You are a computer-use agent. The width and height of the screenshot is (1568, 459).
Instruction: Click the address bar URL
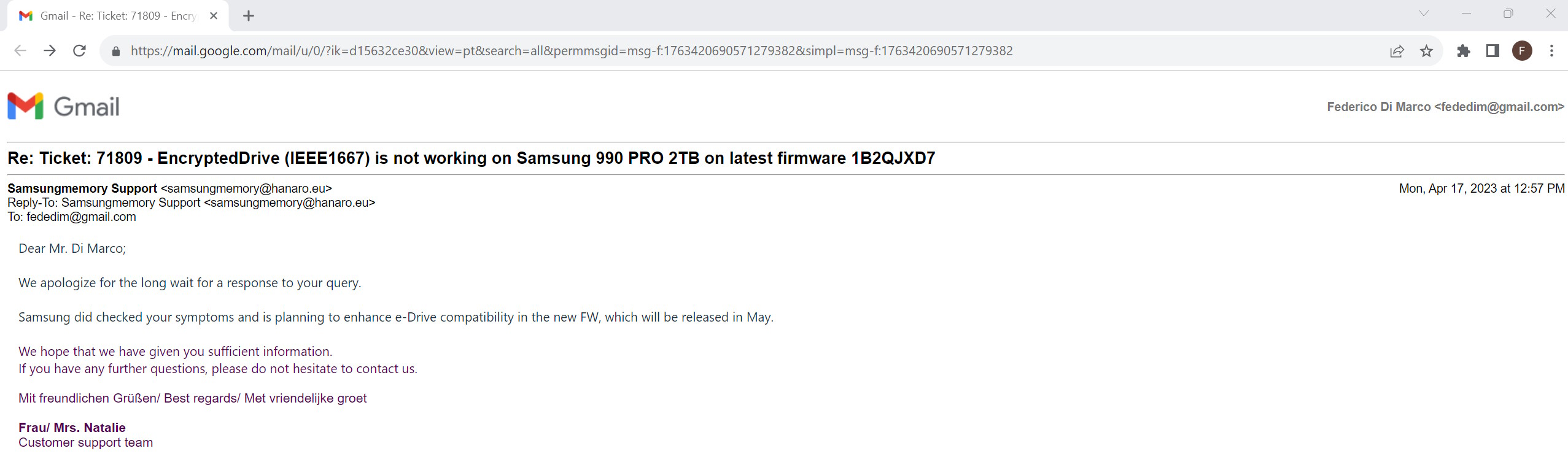click(571, 51)
